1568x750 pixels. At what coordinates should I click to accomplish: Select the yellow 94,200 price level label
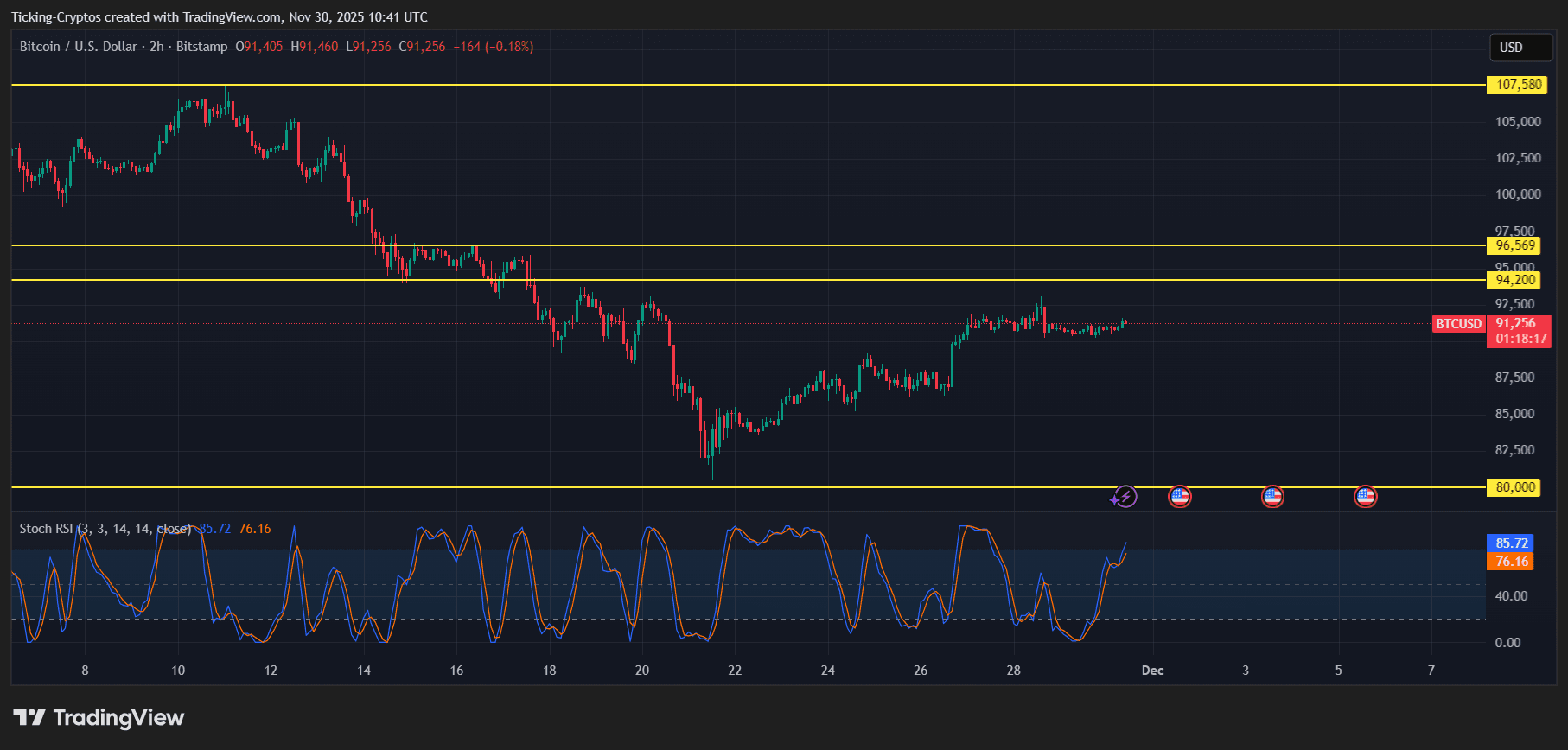[x=1515, y=280]
